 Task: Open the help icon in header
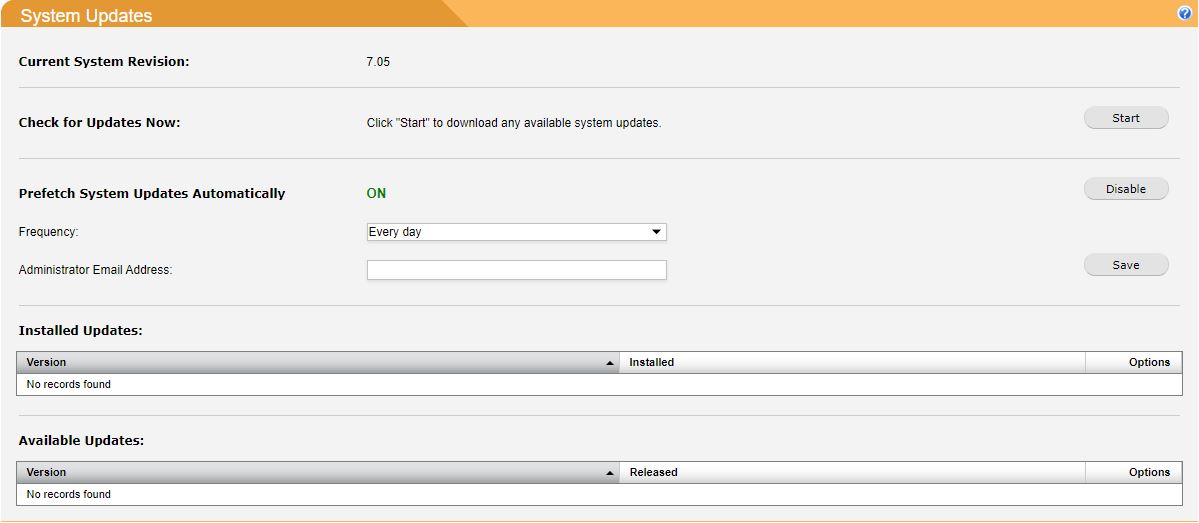pyautogui.click(x=1184, y=14)
